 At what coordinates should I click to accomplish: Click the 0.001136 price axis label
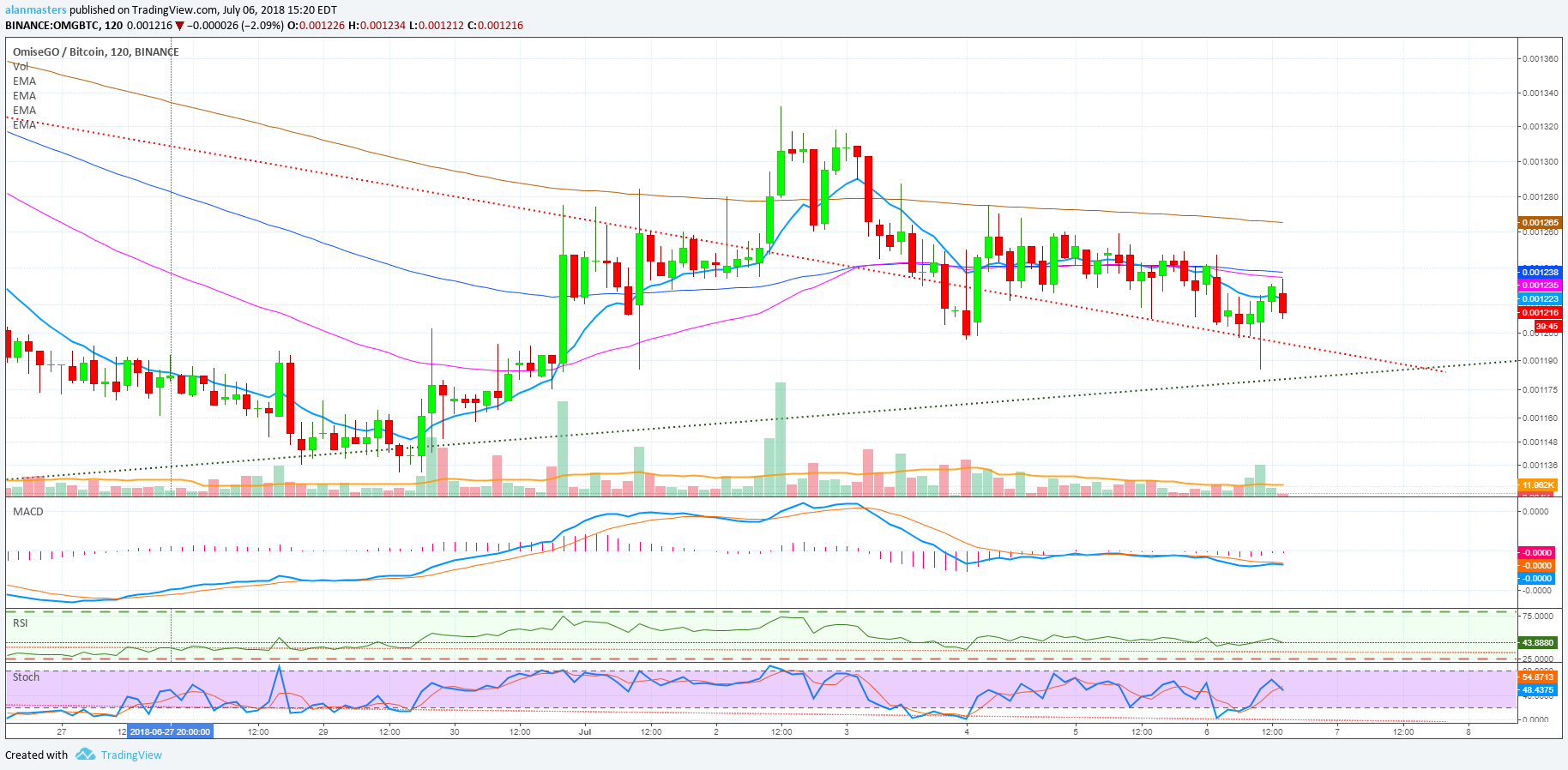point(1541,466)
